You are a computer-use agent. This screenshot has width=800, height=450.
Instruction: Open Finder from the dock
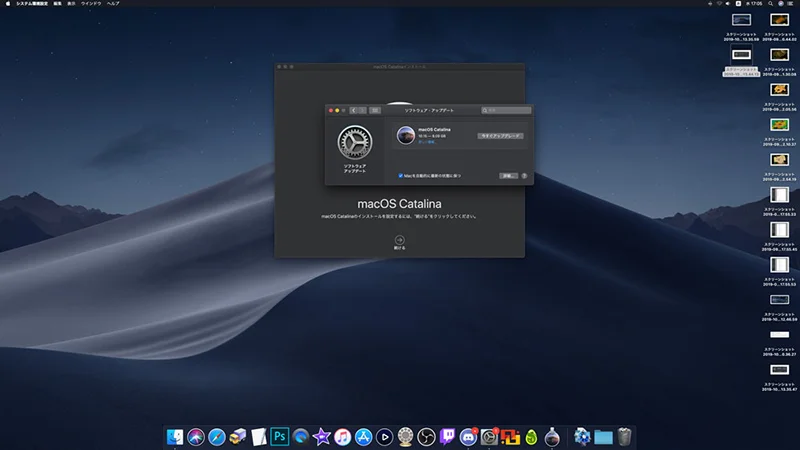tap(175, 436)
